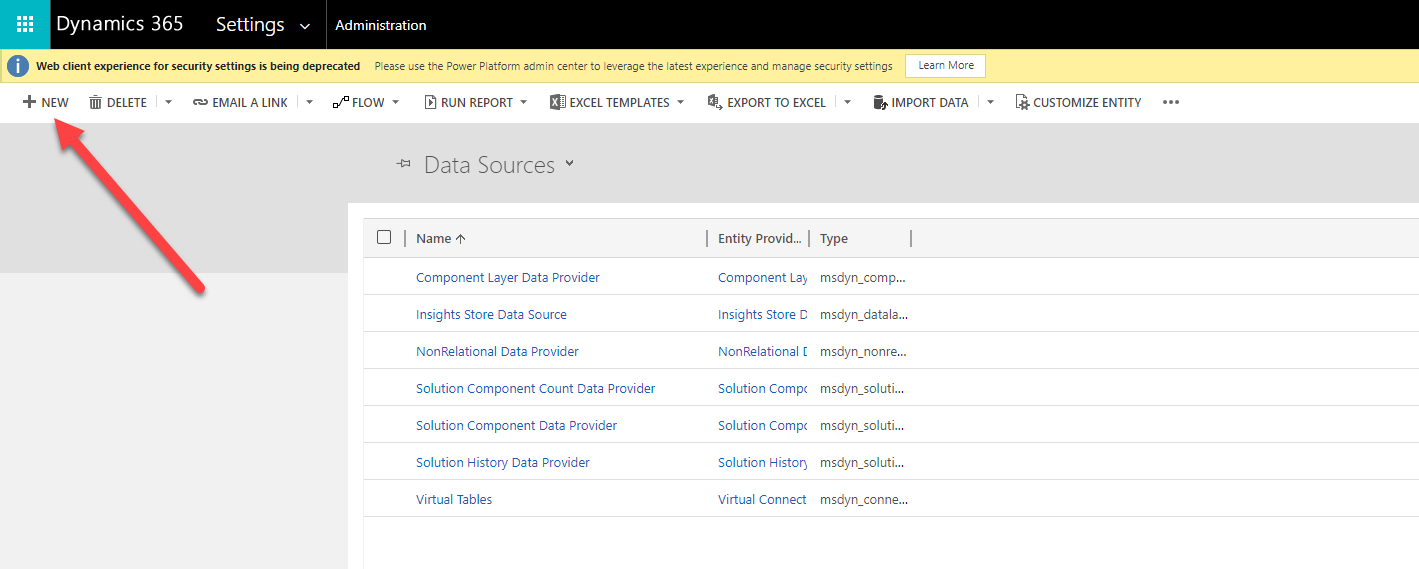Expand the Flow dropdown arrow

click(396, 102)
